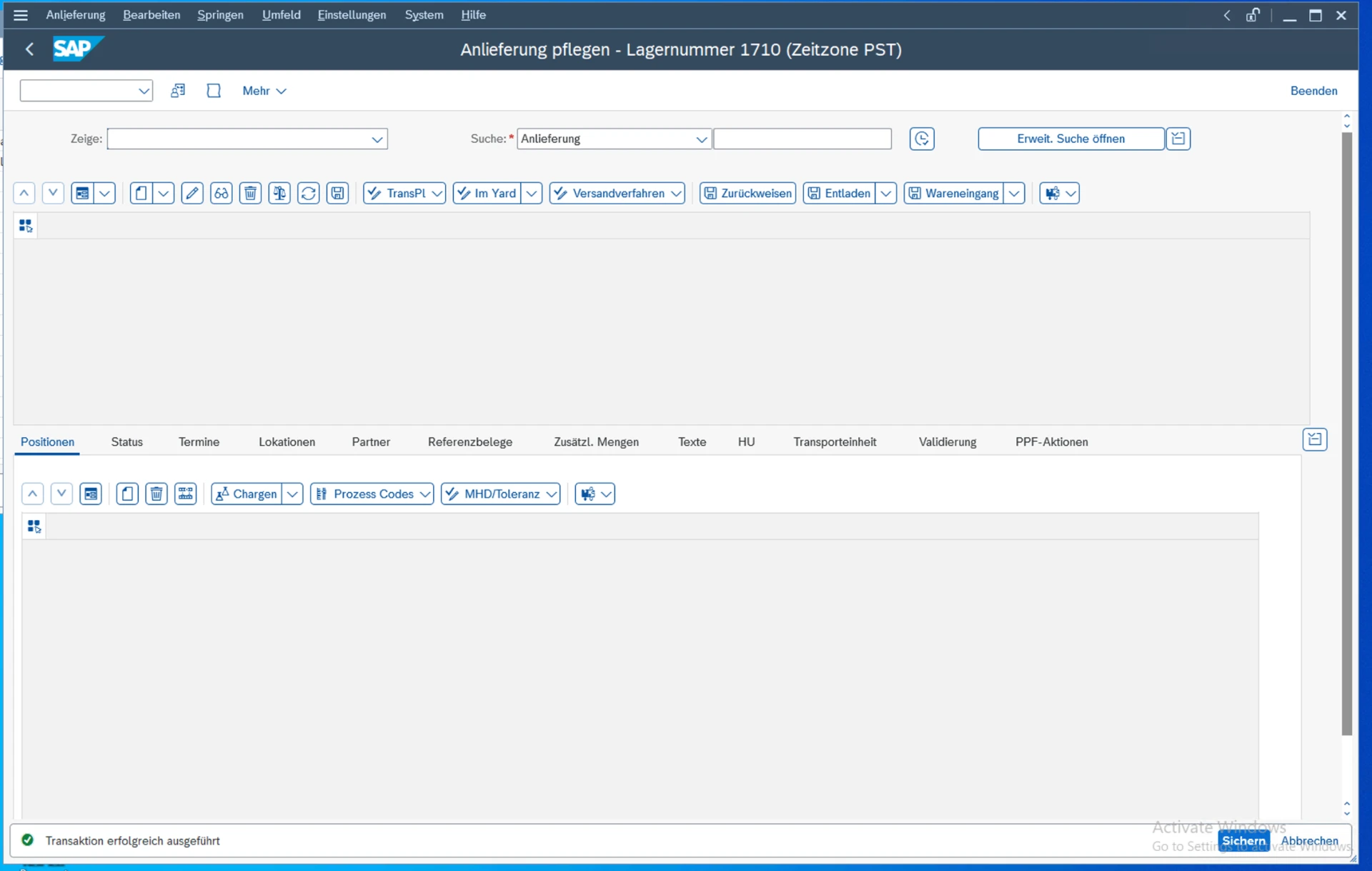
Task: Click the Wareneingang button
Action: coord(954,193)
